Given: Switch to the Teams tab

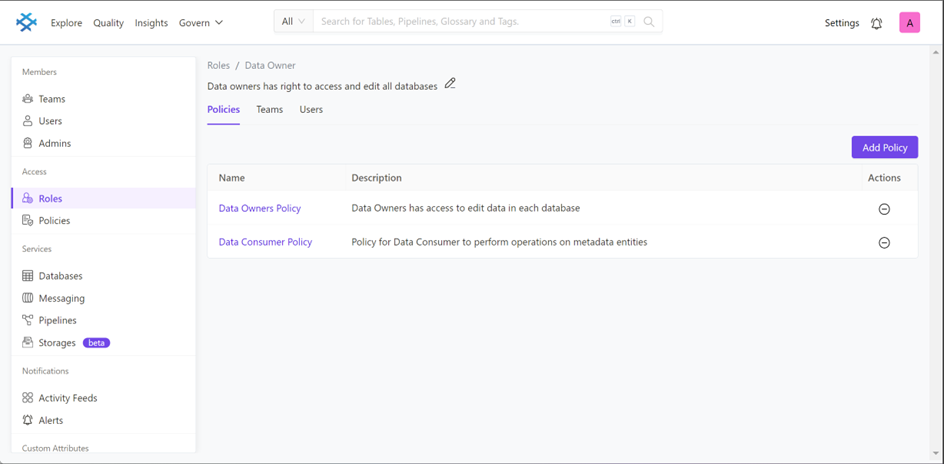Looking at the screenshot, I should (269, 109).
